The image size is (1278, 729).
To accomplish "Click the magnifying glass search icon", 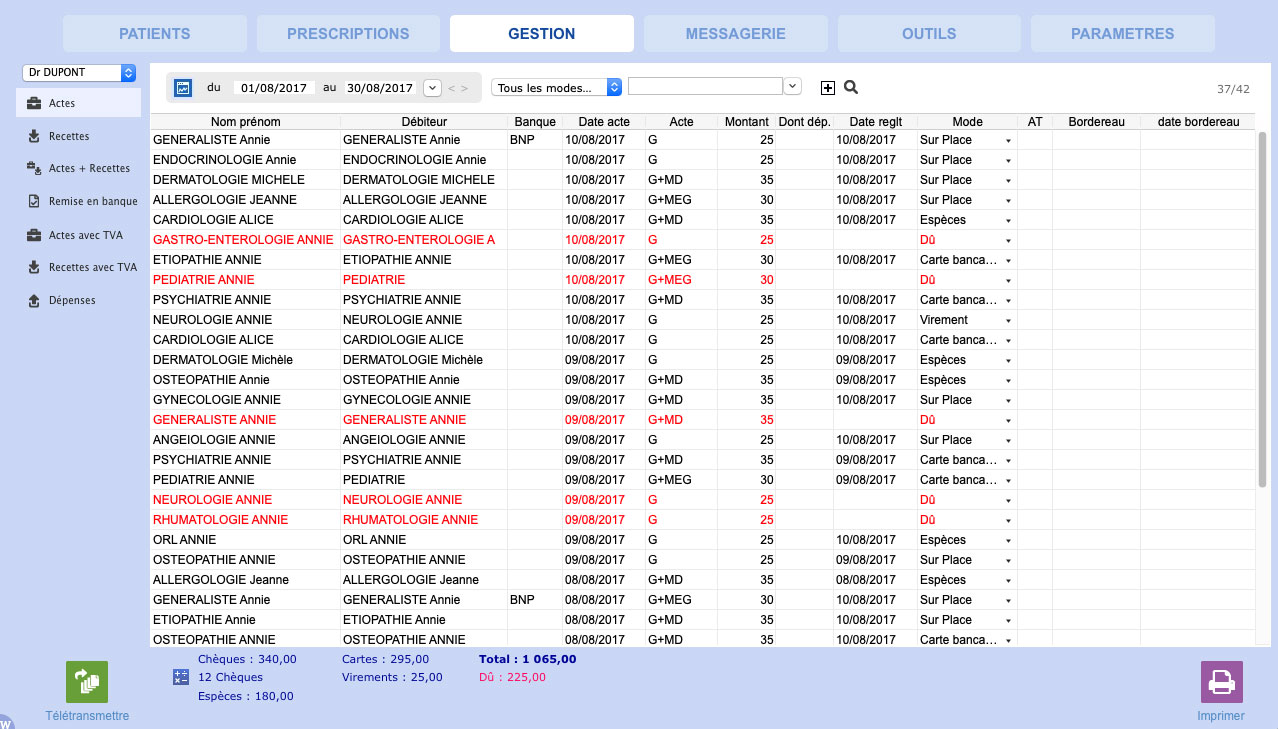I will (851, 87).
